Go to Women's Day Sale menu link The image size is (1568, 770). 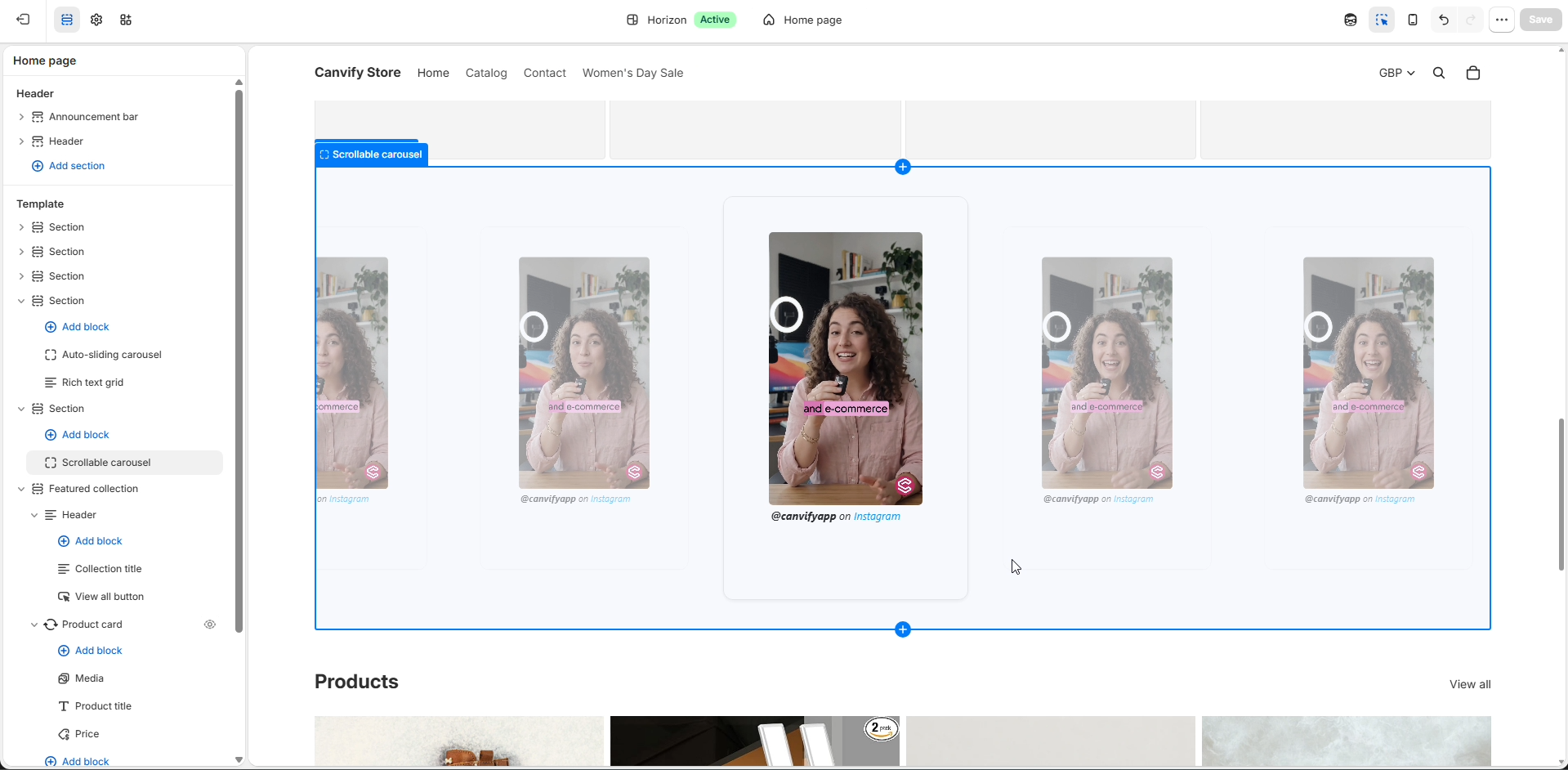pyautogui.click(x=632, y=73)
